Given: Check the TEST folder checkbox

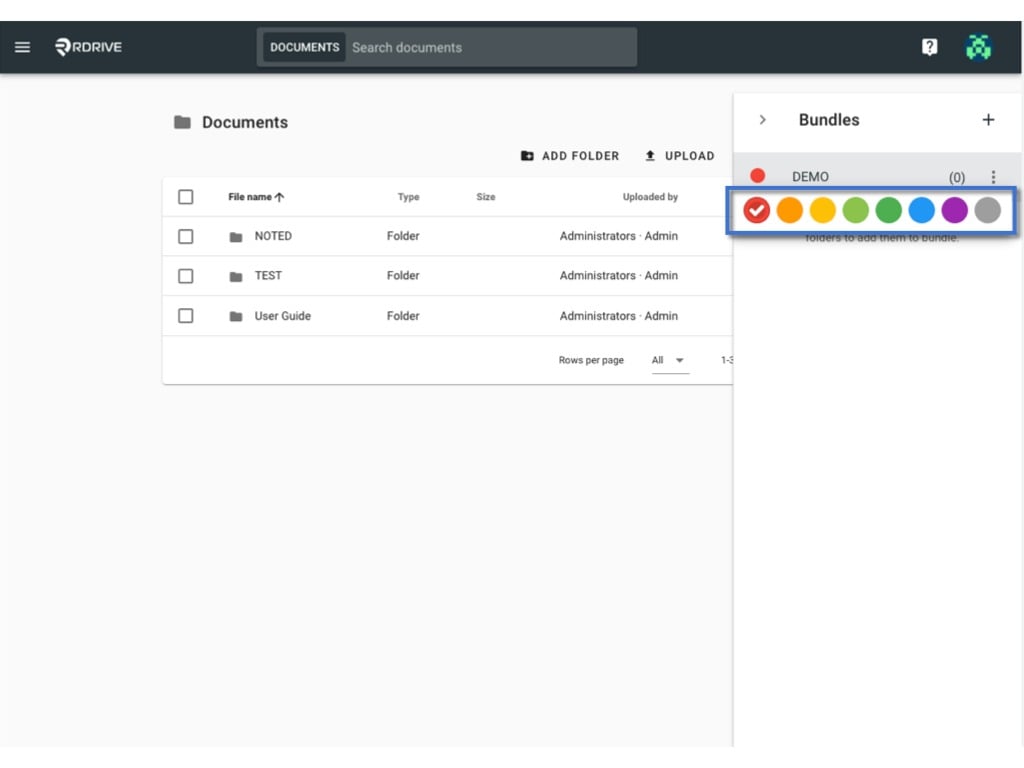Looking at the screenshot, I should coord(185,276).
